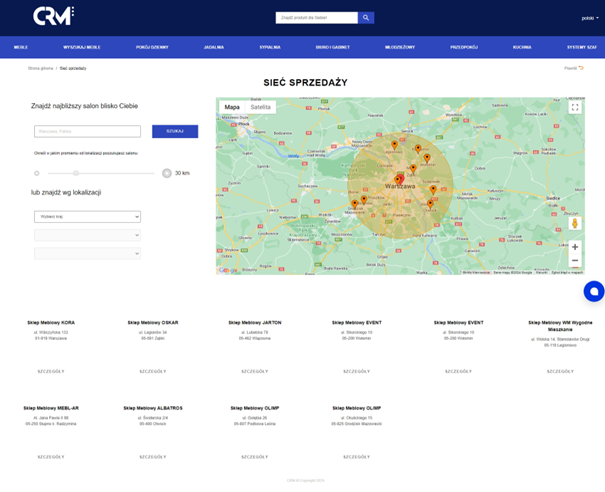The width and height of the screenshot is (605, 492).
Task: Open SZCZEGÓŁY for Sklep Meblowy KORA
Action: pos(51,371)
